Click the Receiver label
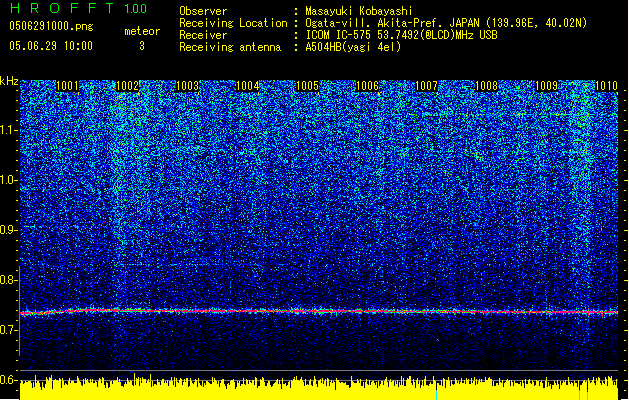This screenshot has height=400, width=629. point(203,35)
